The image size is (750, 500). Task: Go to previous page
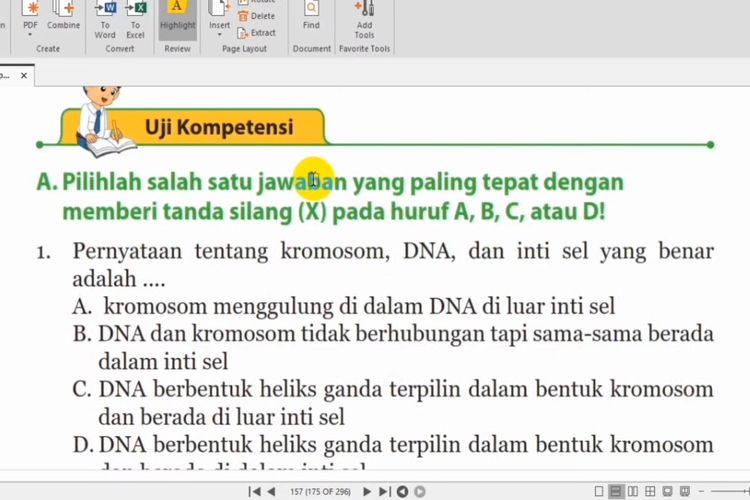click(271, 491)
